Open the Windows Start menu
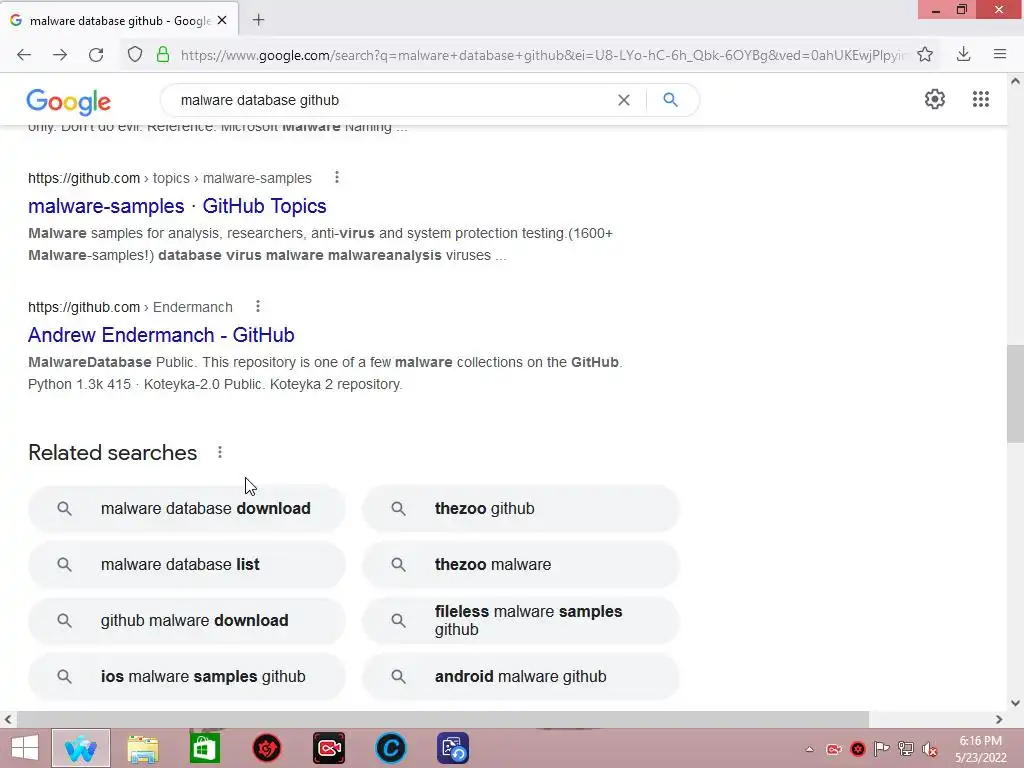 pyautogui.click(x=24, y=748)
